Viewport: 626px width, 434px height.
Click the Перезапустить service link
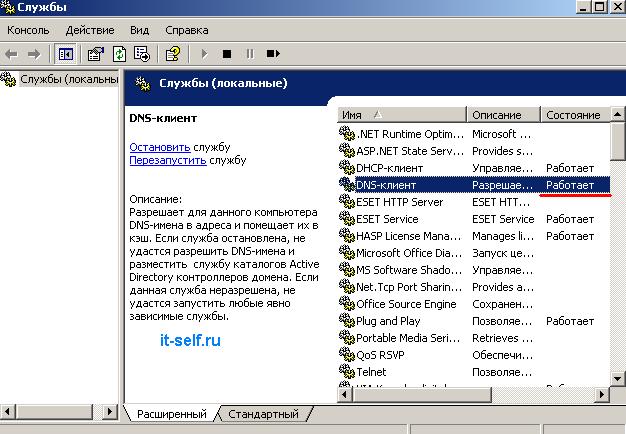[168, 161]
